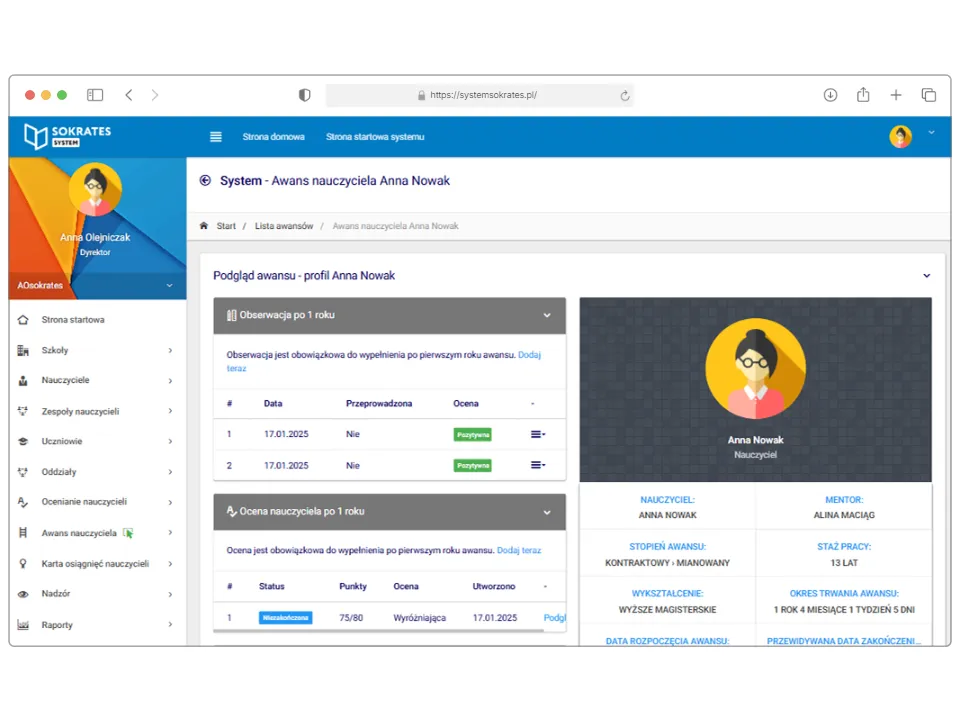Click the hamburger menu icon in header
This screenshot has height=720, width=960.
(x=215, y=137)
